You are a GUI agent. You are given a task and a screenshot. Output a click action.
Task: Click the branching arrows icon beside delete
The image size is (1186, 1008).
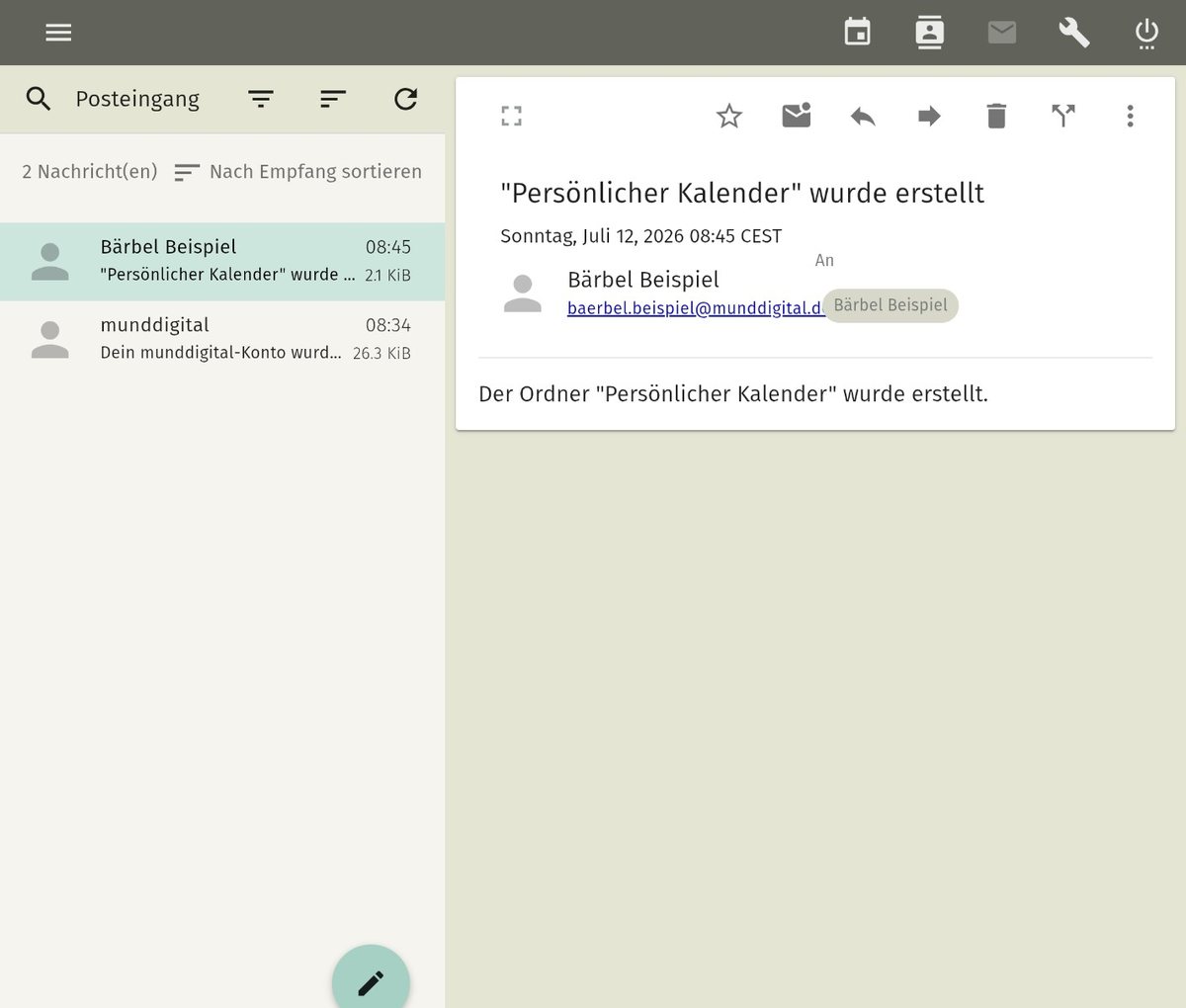[1063, 117]
